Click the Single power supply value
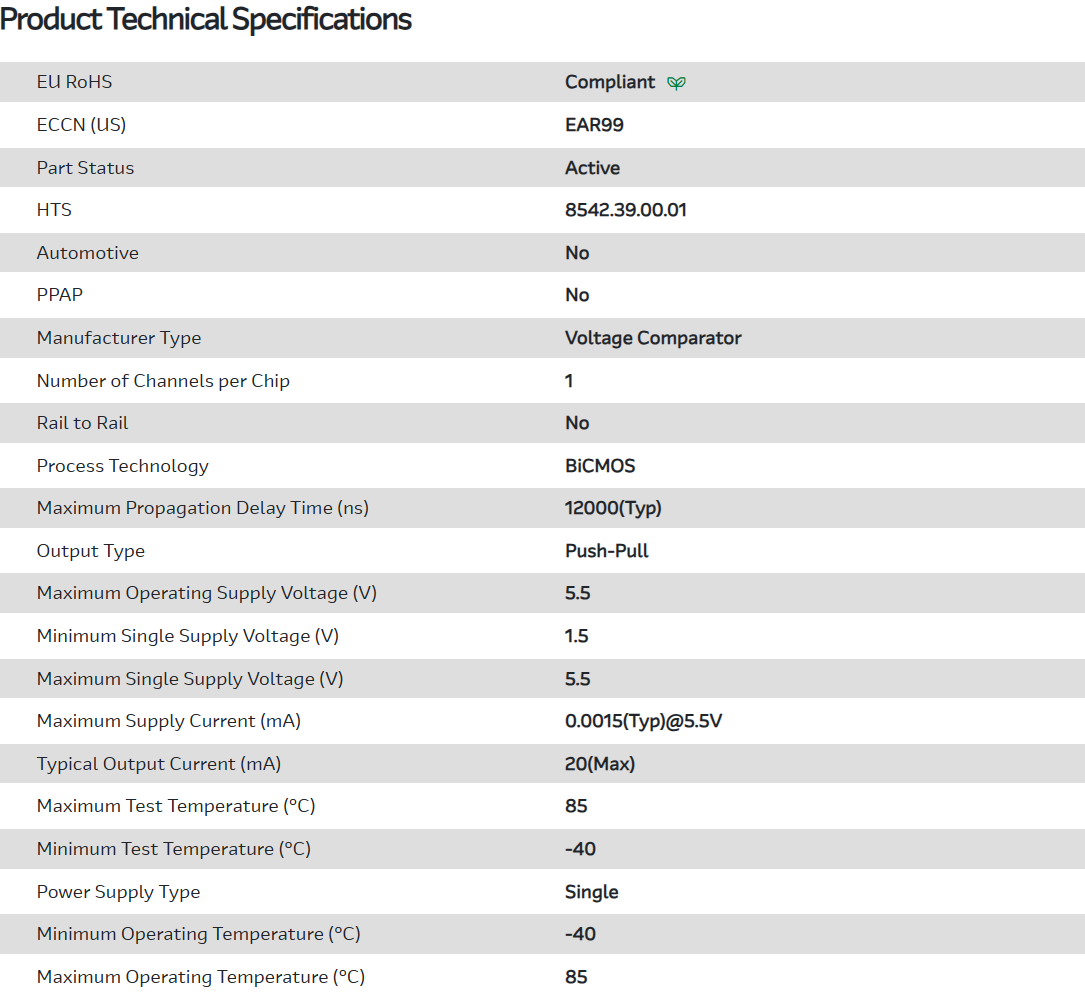Image resolution: width=1085 pixels, height=994 pixels. 591,892
